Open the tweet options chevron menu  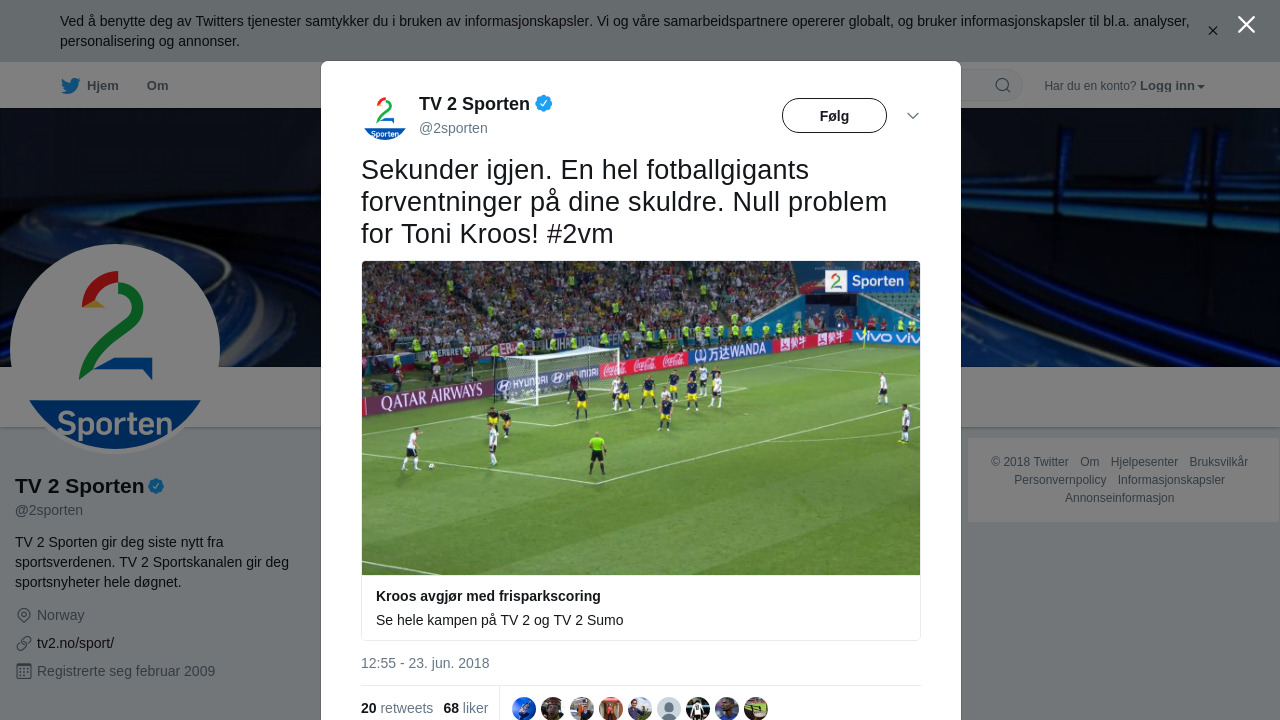pos(913,116)
